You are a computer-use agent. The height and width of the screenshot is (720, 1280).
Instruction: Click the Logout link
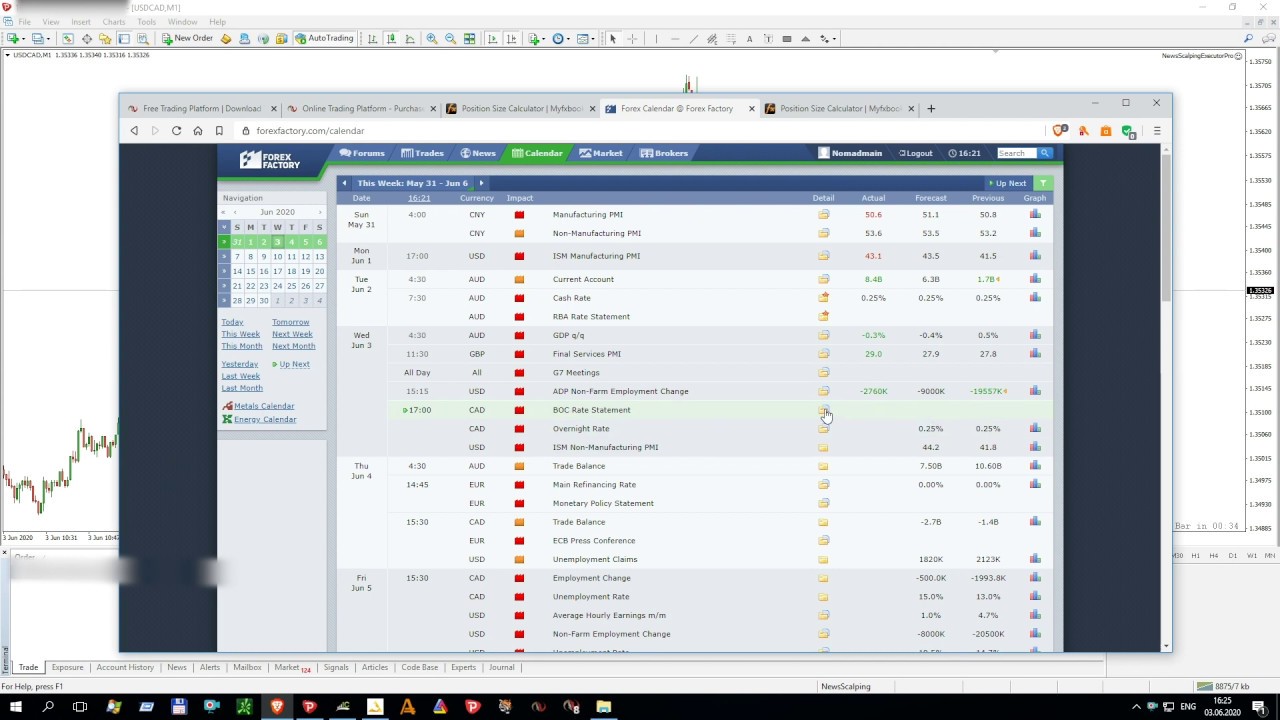pos(915,153)
